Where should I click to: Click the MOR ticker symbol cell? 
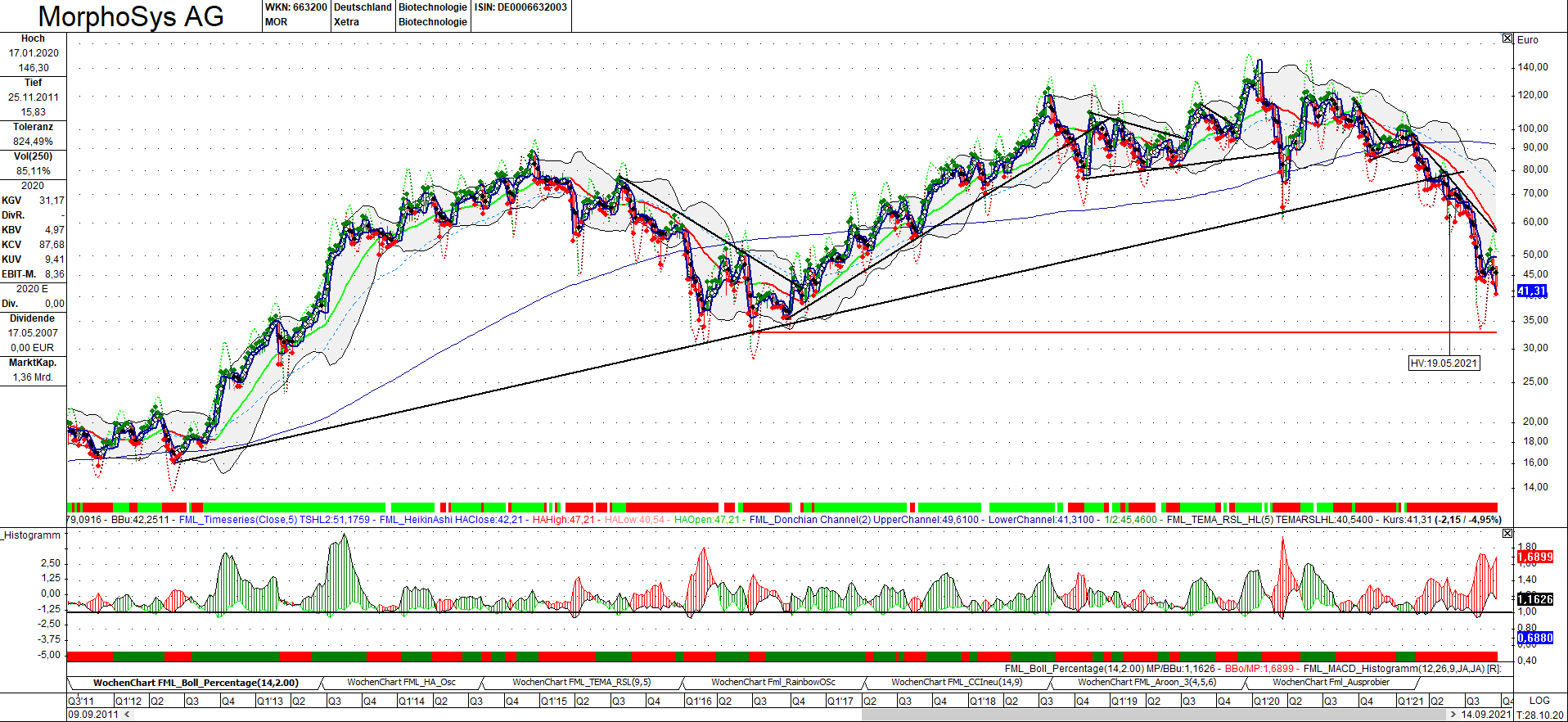276,22
